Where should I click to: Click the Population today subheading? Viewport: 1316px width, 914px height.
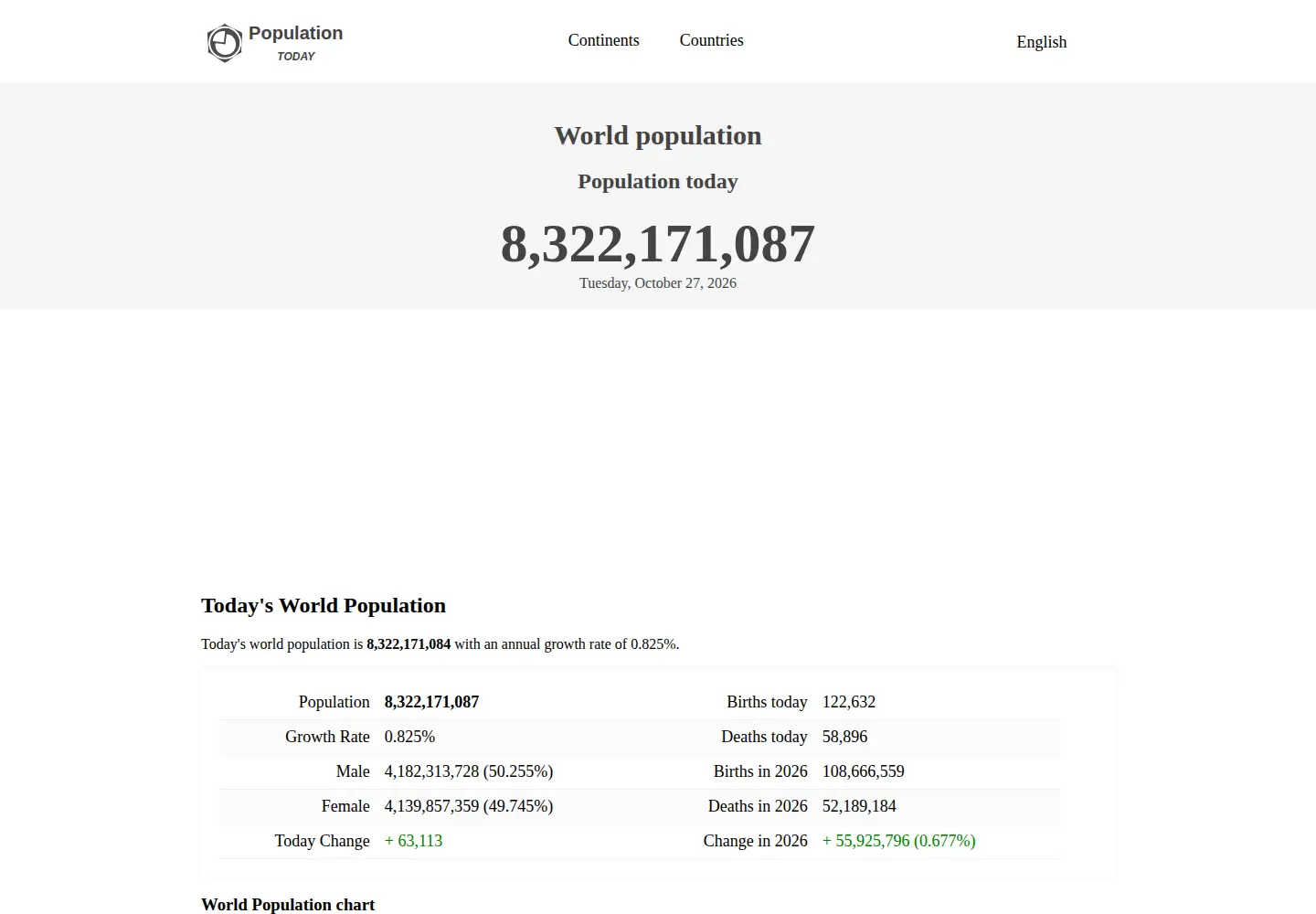point(658,181)
